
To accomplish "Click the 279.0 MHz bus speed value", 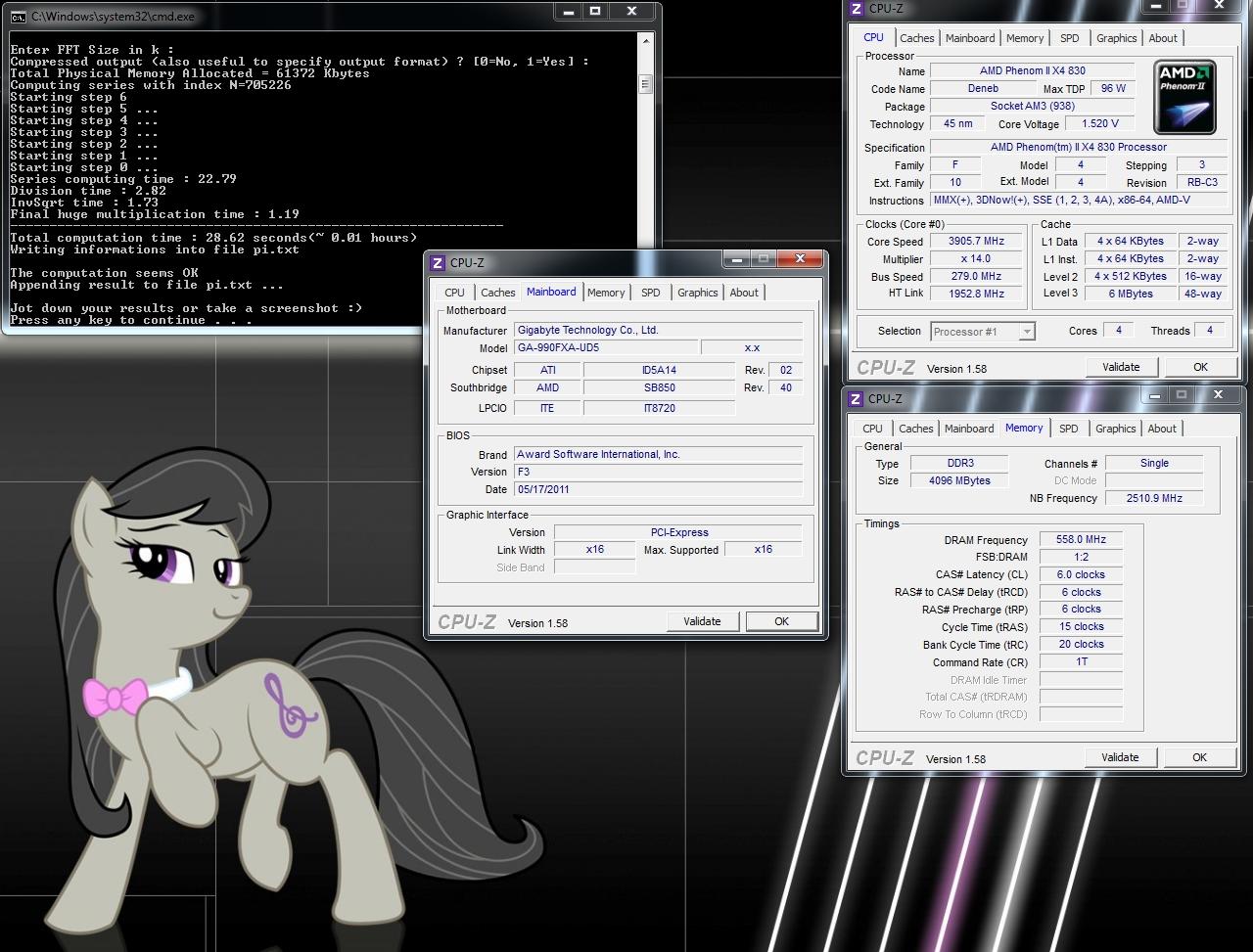I will [976, 276].
